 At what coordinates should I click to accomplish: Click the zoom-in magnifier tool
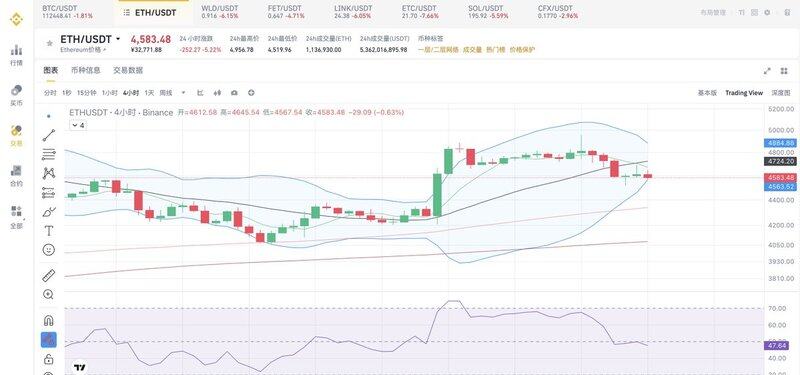pyautogui.click(x=49, y=294)
